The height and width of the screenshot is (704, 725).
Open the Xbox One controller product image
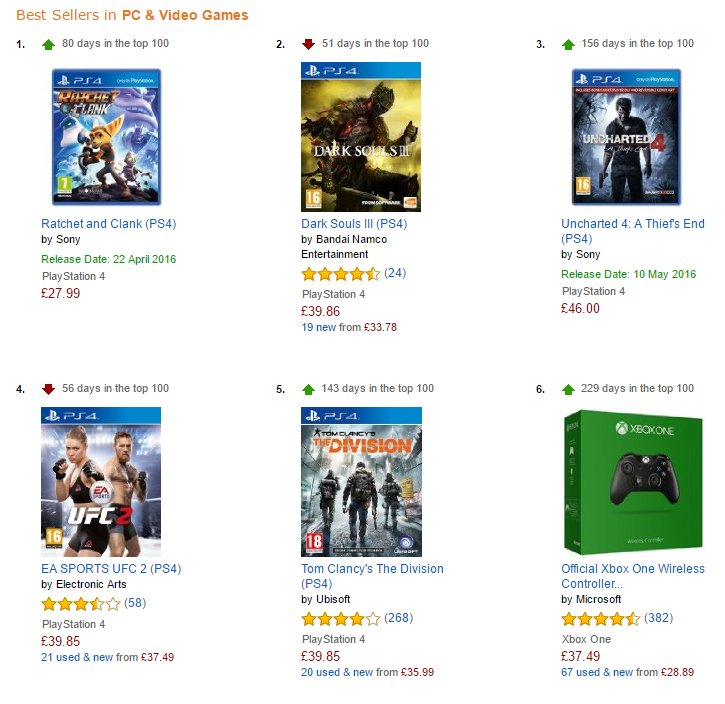(x=633, y=482)
